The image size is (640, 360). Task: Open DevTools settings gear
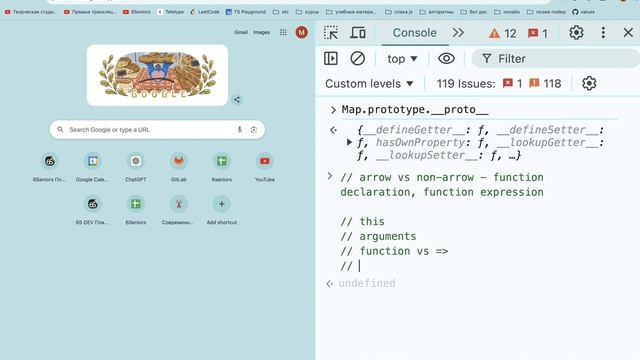point(576,33)
